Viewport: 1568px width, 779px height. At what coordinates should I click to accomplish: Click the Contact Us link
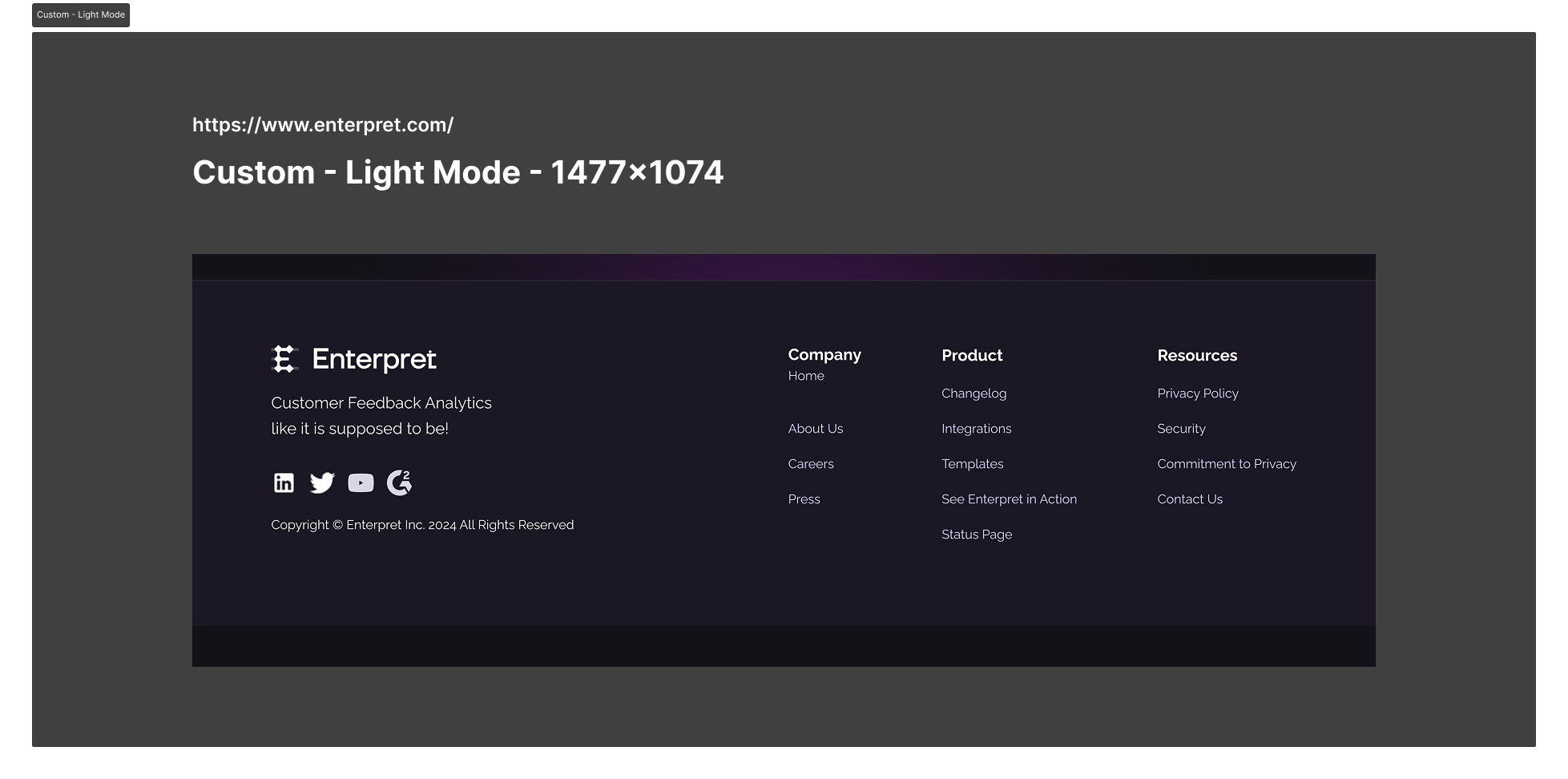click(x=1190, y=499)
